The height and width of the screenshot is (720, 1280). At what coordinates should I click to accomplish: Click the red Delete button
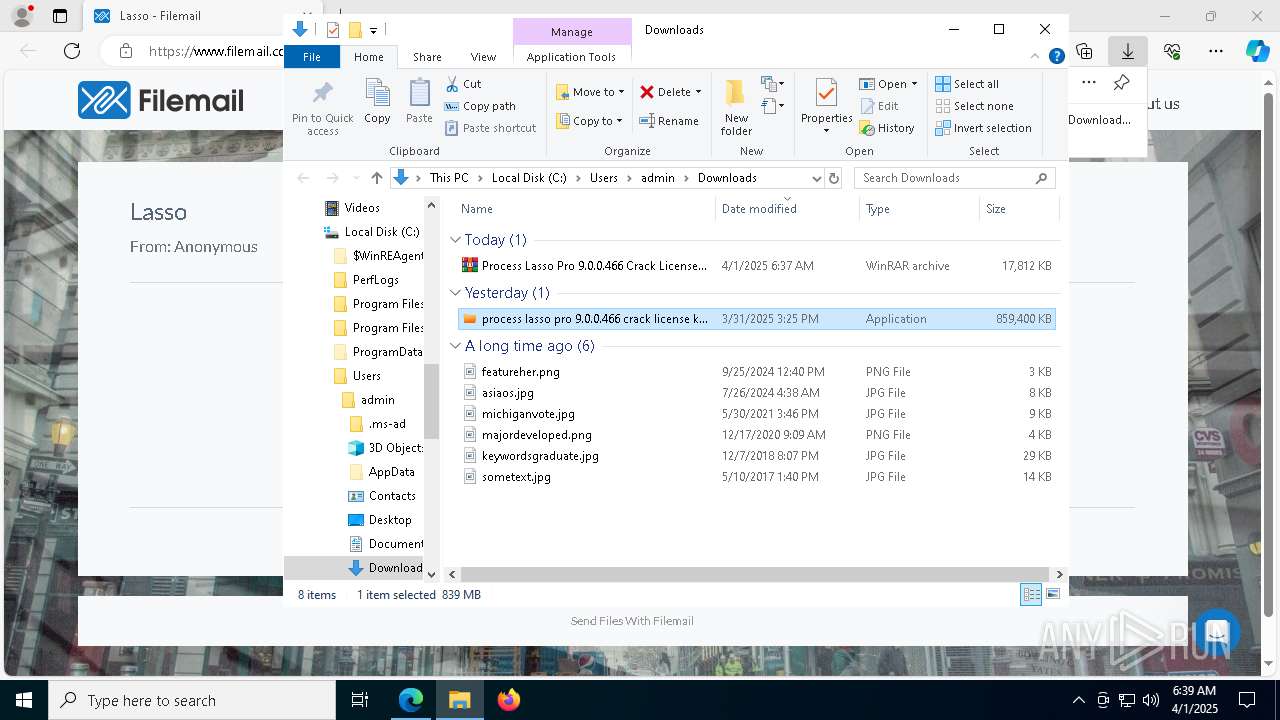click(x=670, y=92)
